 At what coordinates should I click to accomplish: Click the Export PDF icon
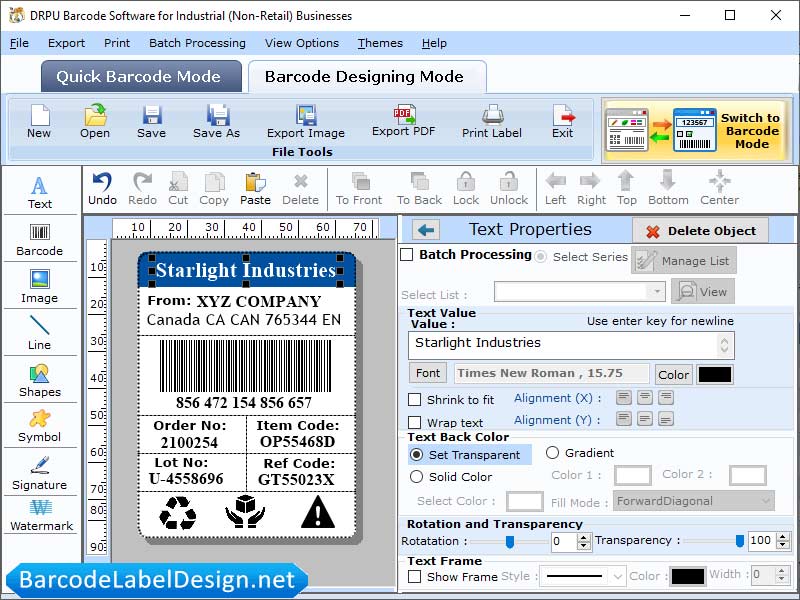pos(404,114)
